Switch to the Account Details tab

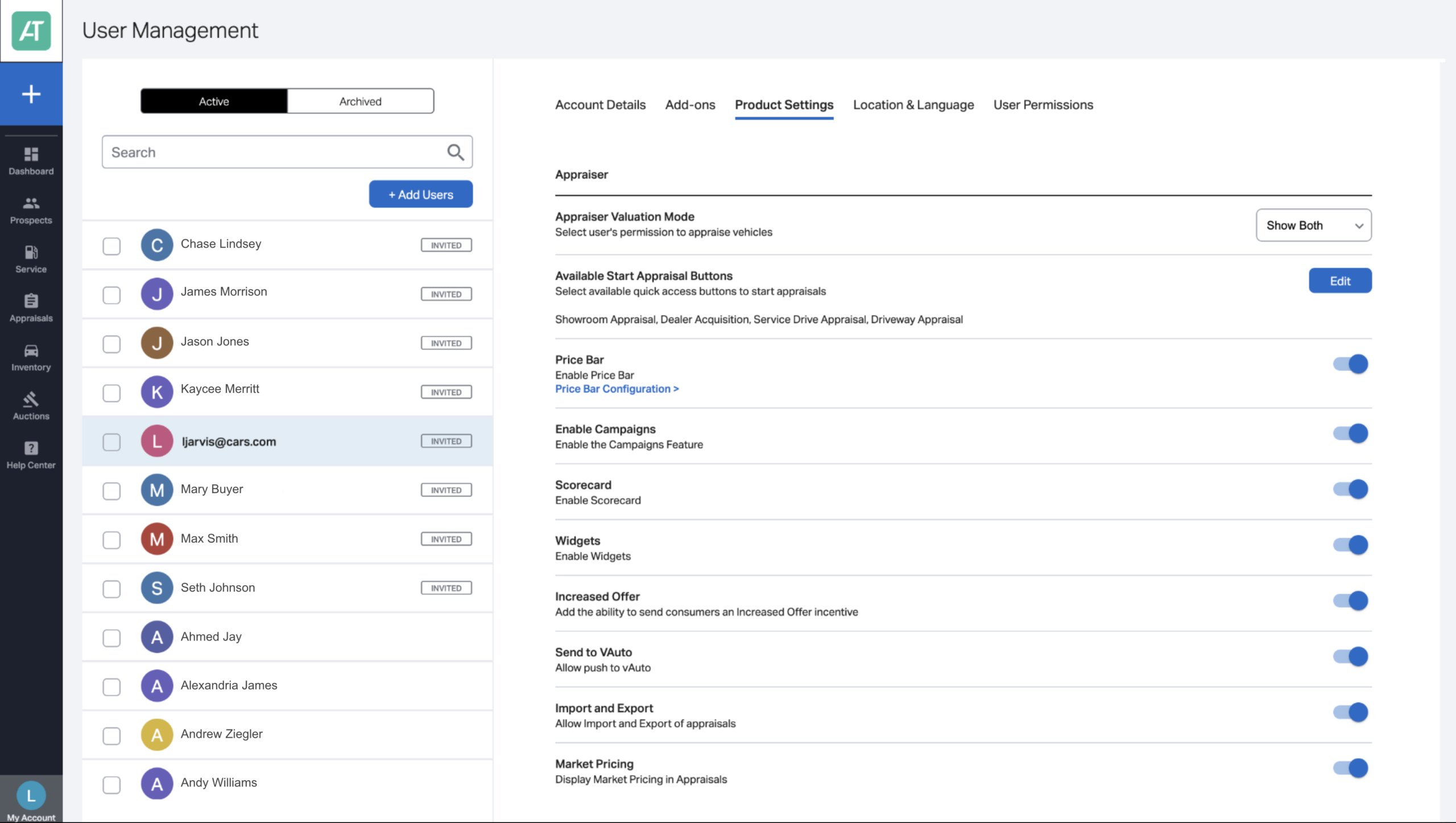(600, 105)
